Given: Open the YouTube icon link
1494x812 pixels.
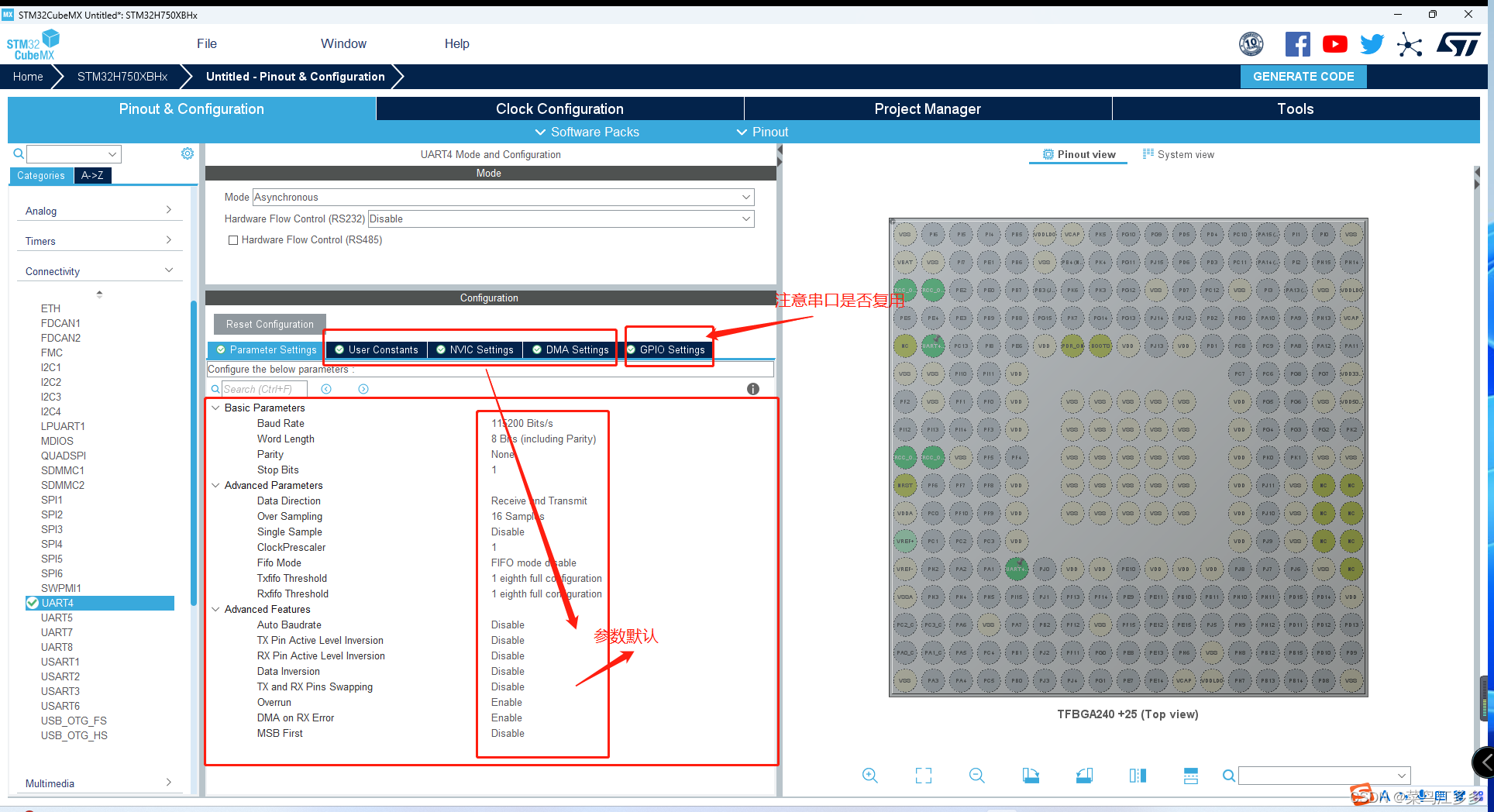Looking at the screenshot, I should click(1334, 44).
